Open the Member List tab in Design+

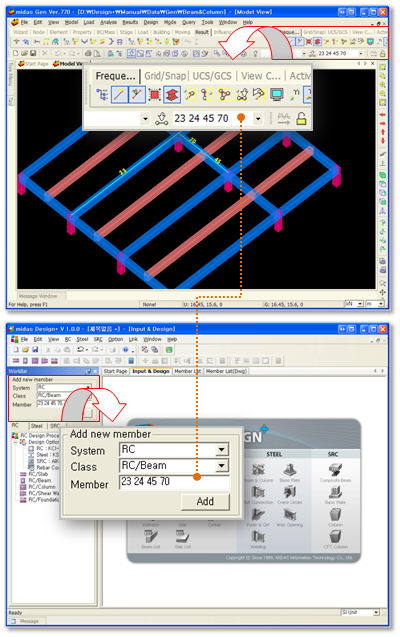coord(187,371)
